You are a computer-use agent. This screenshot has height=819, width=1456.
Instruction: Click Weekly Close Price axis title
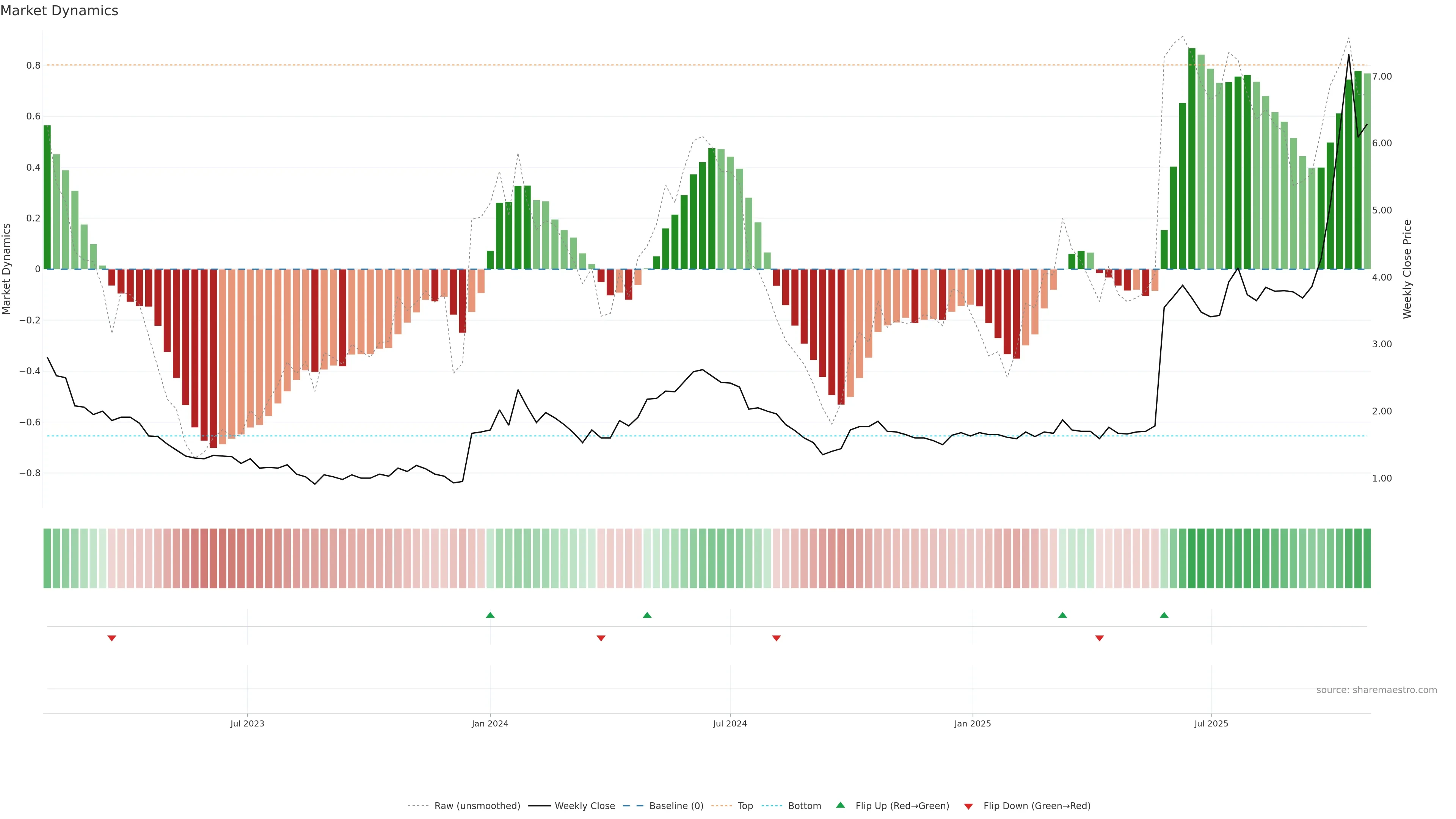coord(1407,269)
